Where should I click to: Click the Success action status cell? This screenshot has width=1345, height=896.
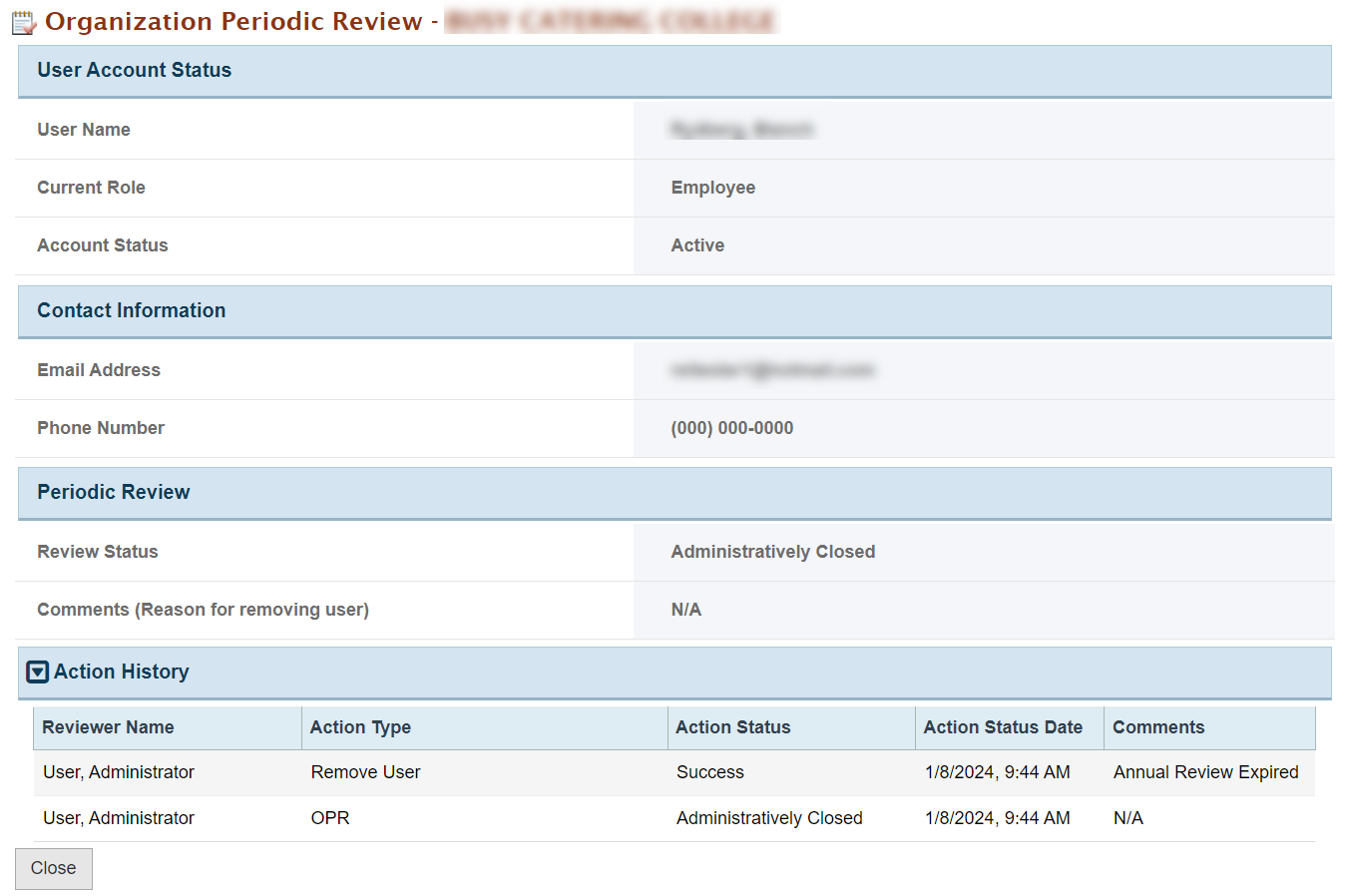tap(709, 772)
